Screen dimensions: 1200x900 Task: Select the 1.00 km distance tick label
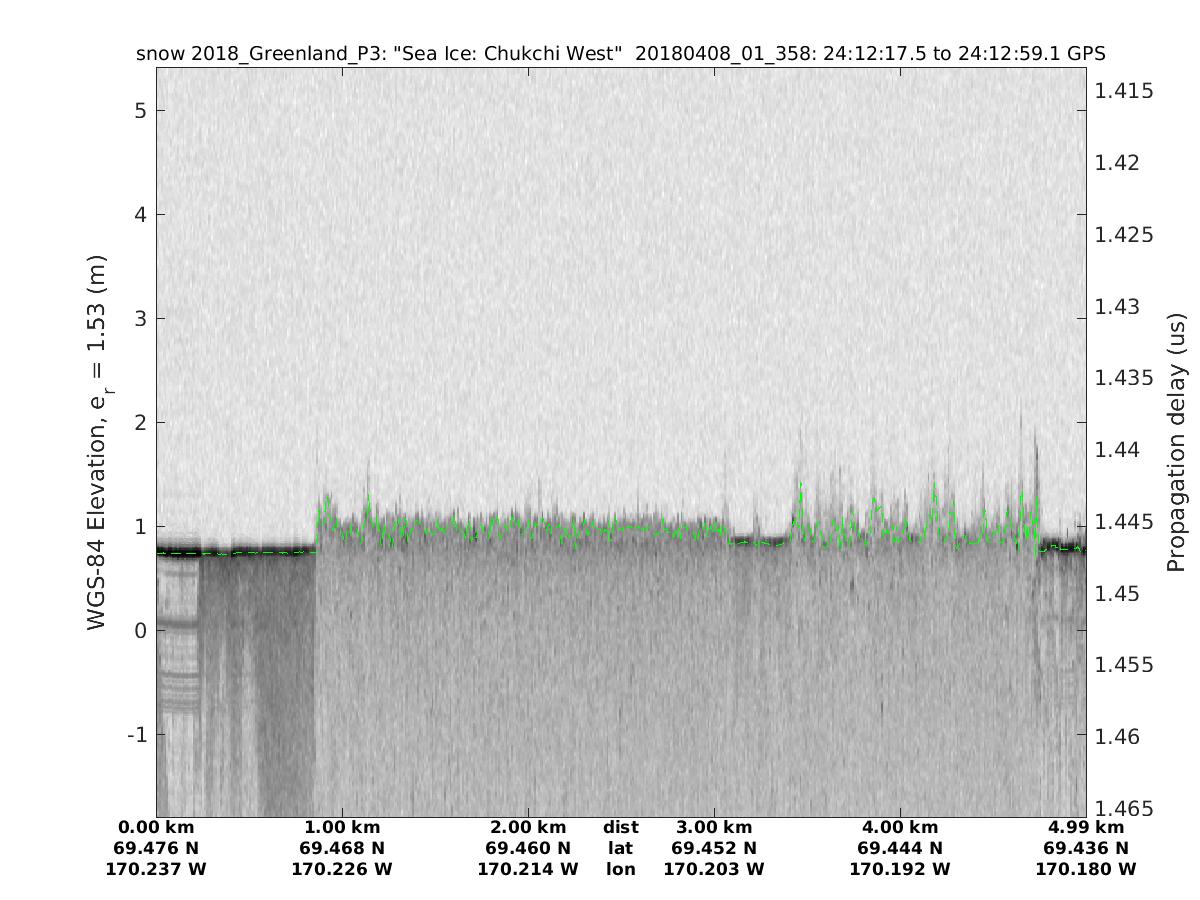342,827
